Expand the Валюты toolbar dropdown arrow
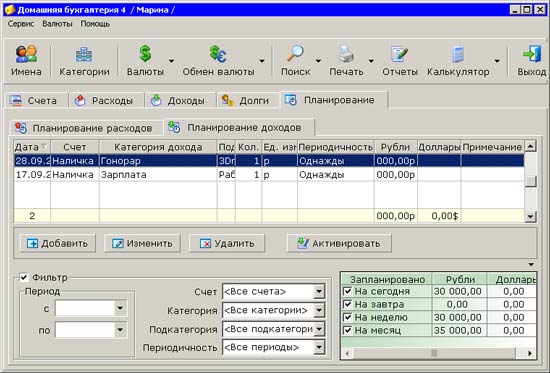Viewport: 550px width, 373px height. (x=171, y=61)
